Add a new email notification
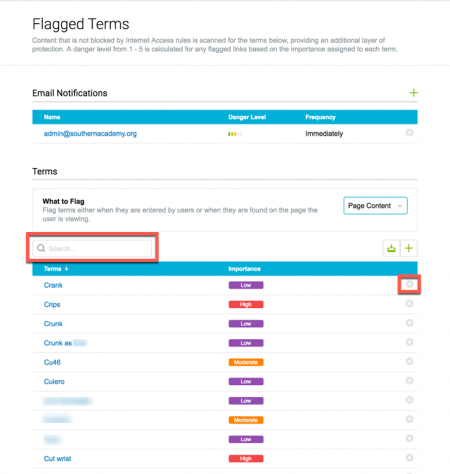The height and width of the screenshot is (474, 450). (x=413, y=93)
